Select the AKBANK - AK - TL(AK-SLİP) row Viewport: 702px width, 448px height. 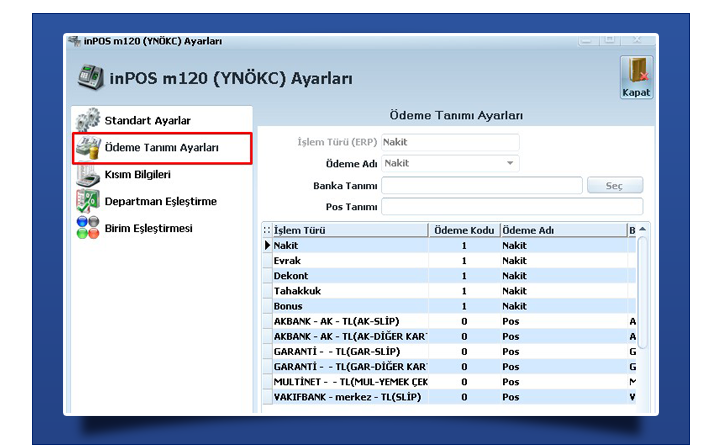click(449, 321)
